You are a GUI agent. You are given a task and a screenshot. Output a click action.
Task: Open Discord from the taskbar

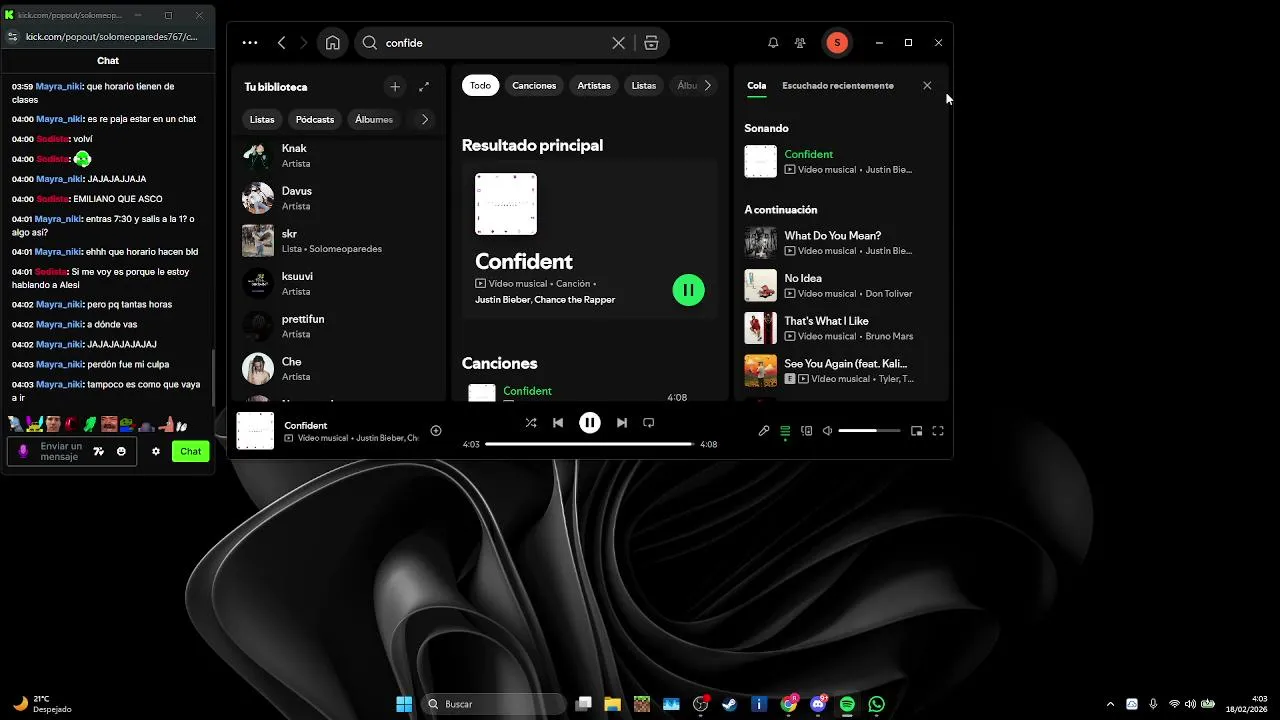pos(818,704)
